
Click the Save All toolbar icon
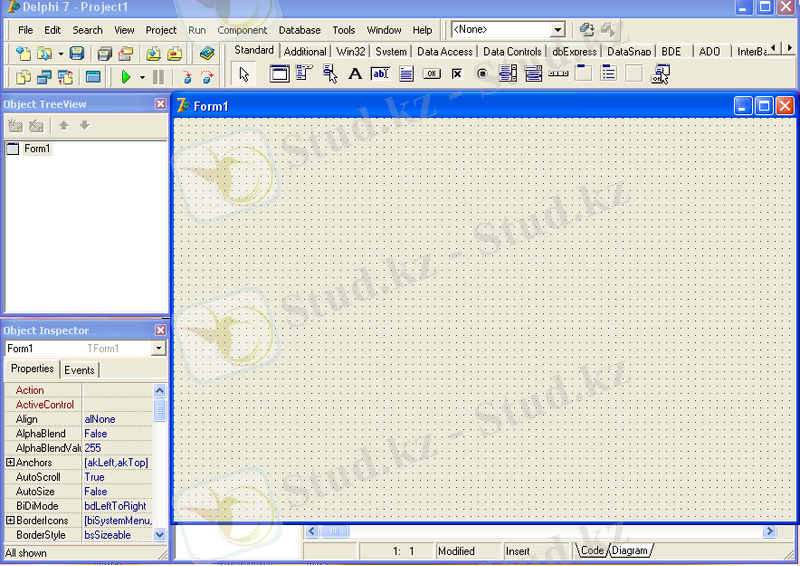[x=105, y=53]
